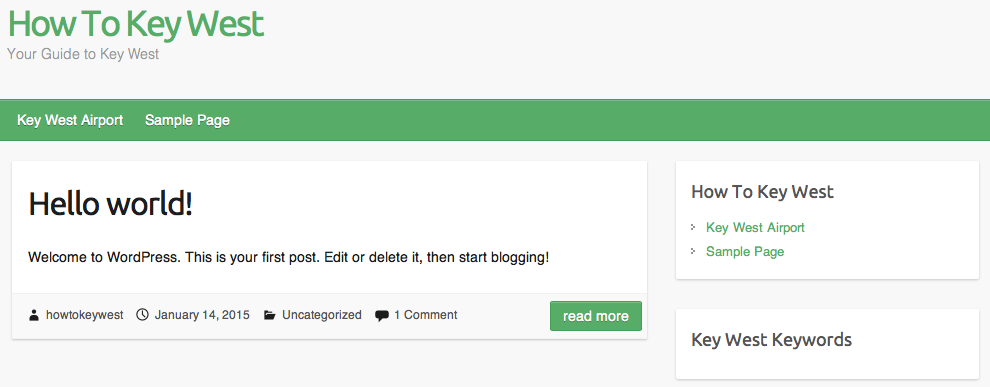
Task: Open Sample Page in green navigation bar
Action: (x=188, y=120)
